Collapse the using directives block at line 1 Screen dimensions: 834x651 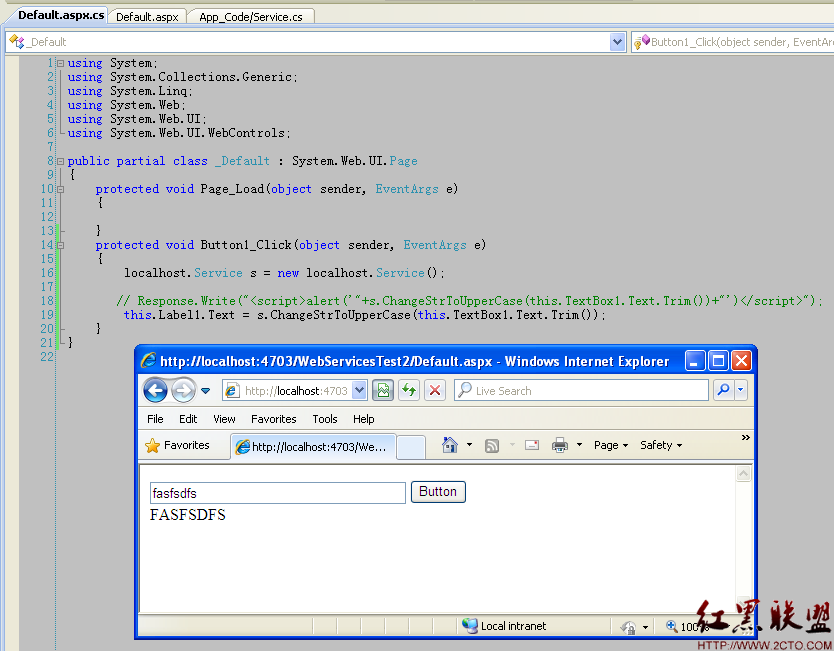61,63
